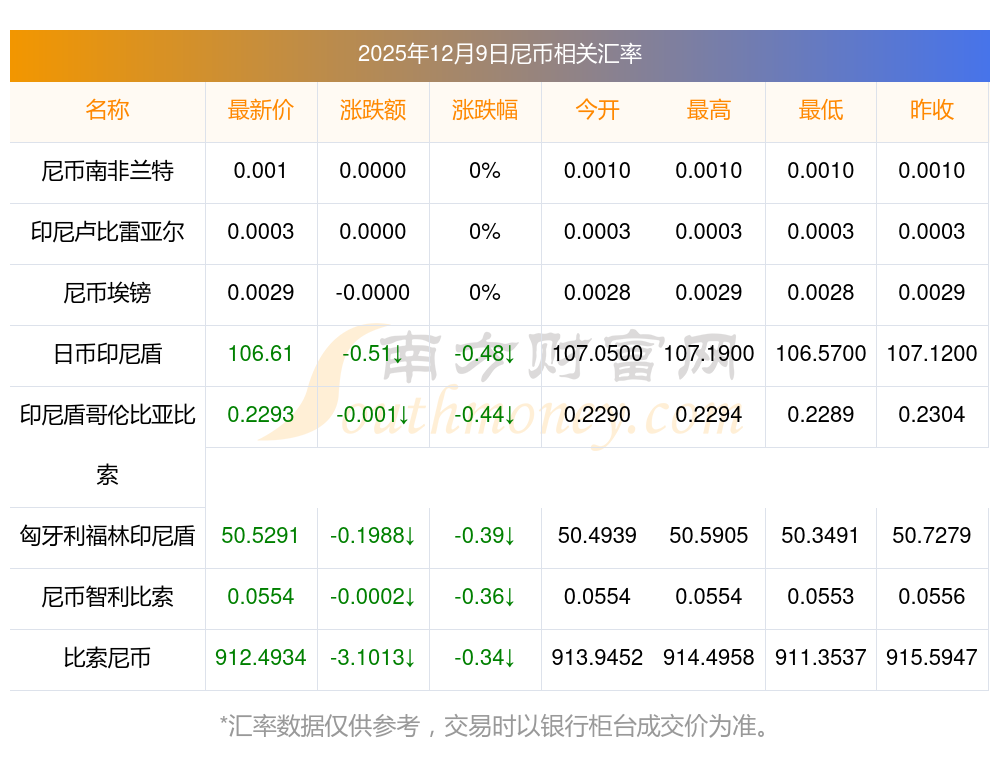Click the 最高 column header
This screenshot has width=1000, height=757.
point(708,110)
